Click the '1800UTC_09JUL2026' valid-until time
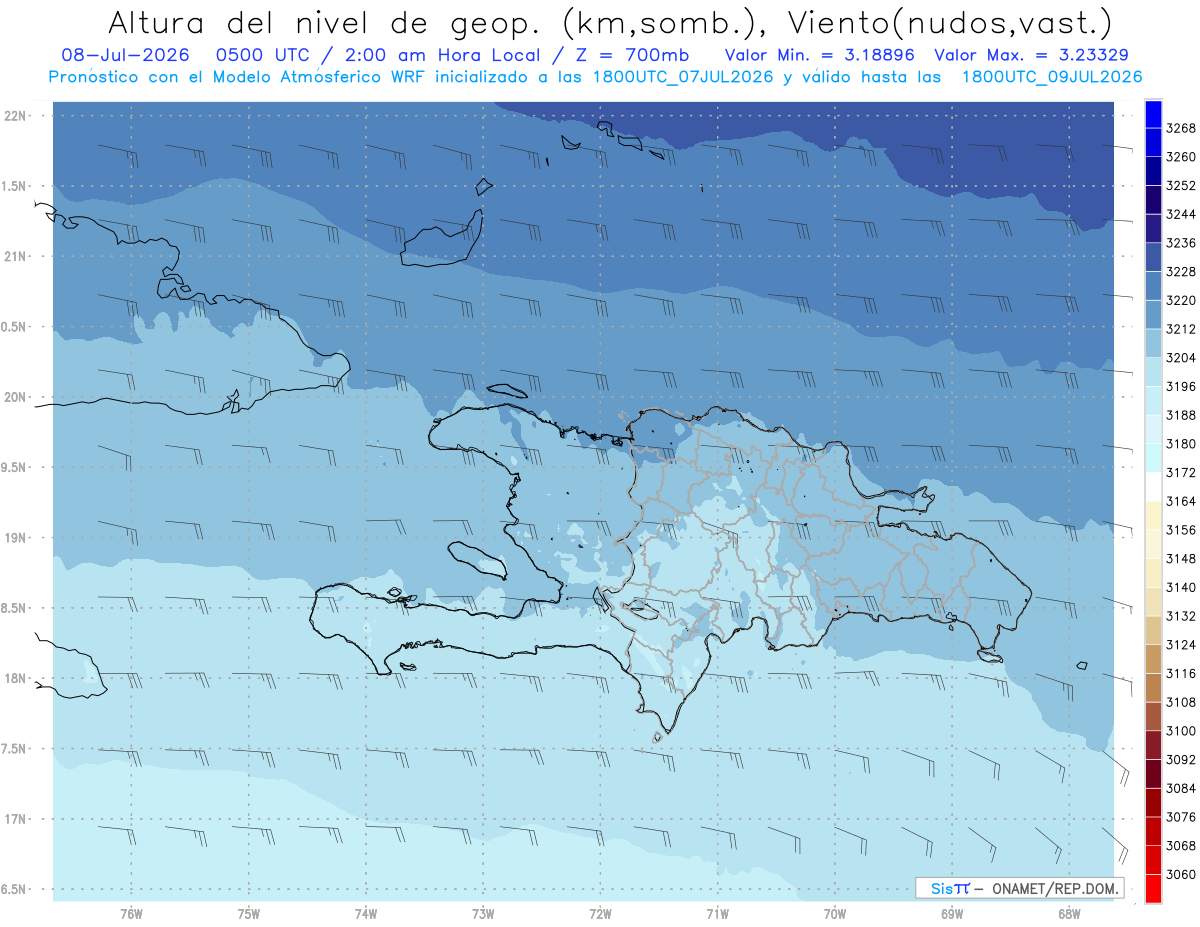Image resolution: width=1200 pixels, height=927 pixels. click(1052, 77)
